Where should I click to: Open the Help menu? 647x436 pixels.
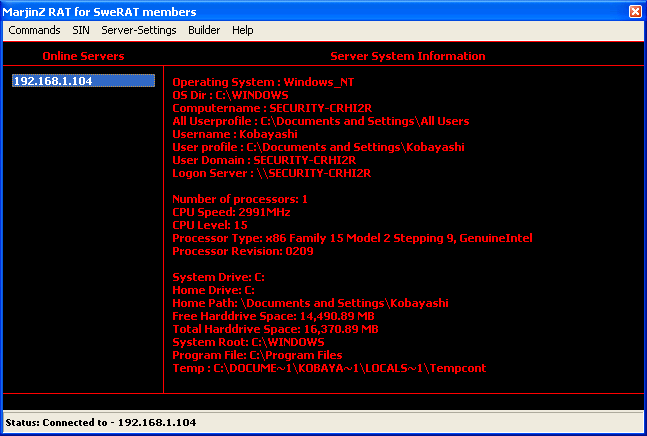click(243, 31)
